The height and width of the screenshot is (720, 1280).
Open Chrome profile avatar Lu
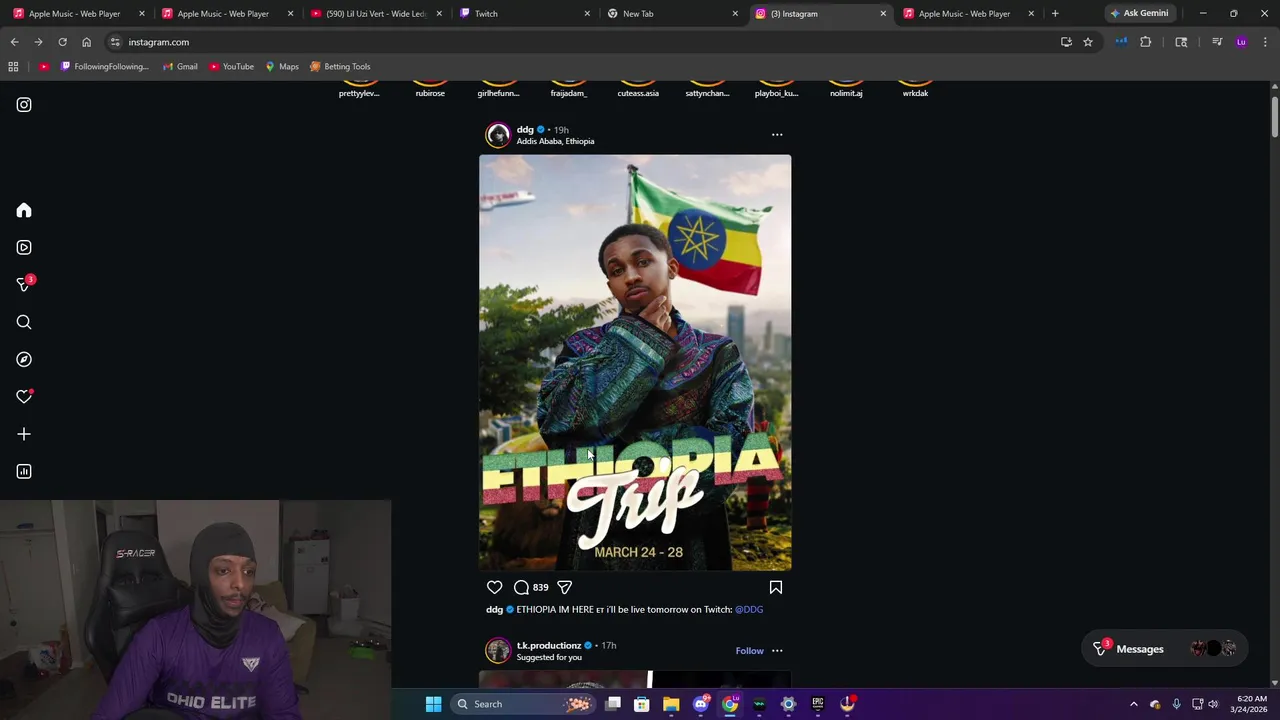(1241, 42)
